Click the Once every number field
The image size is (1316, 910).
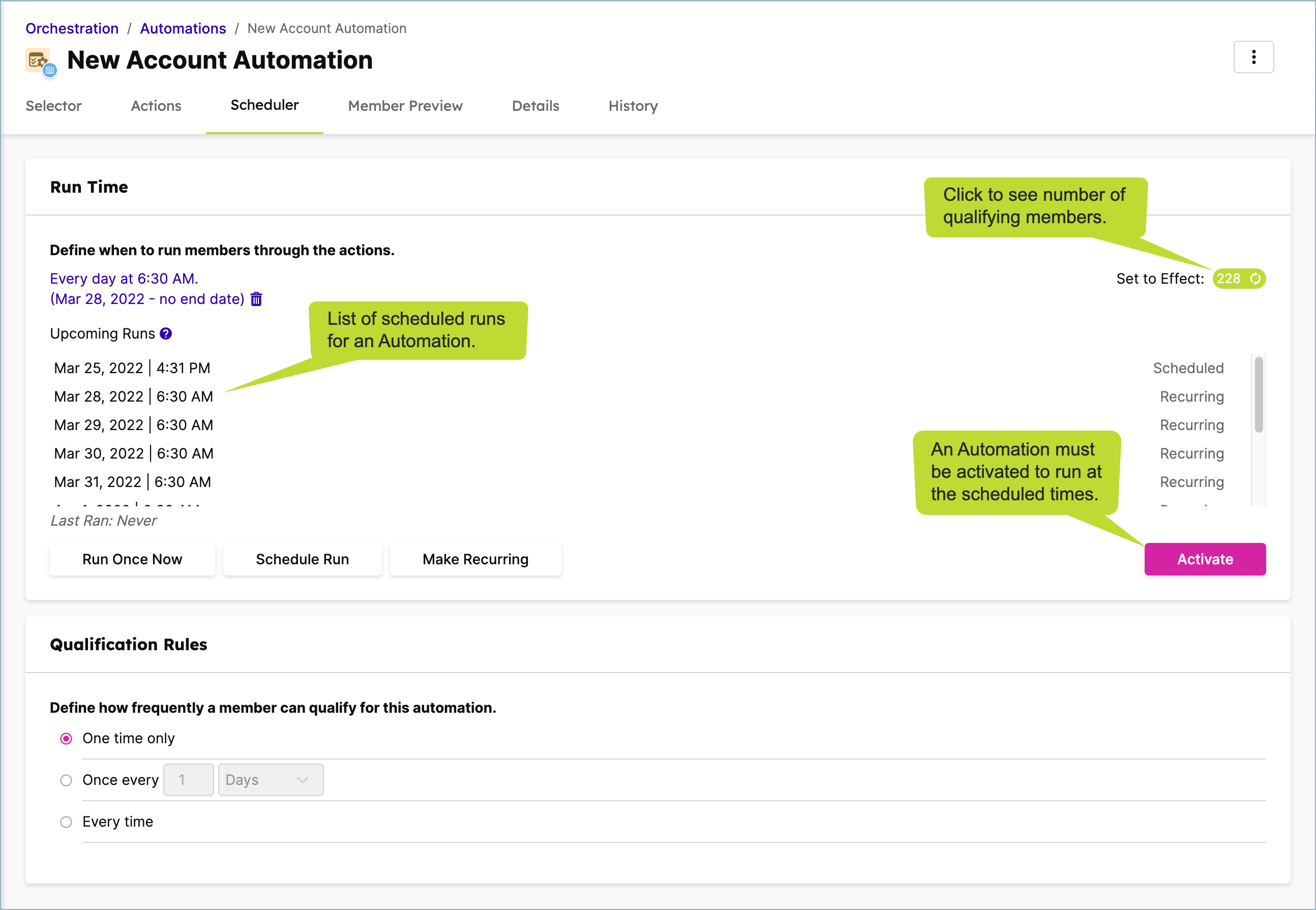click(188, 779)
